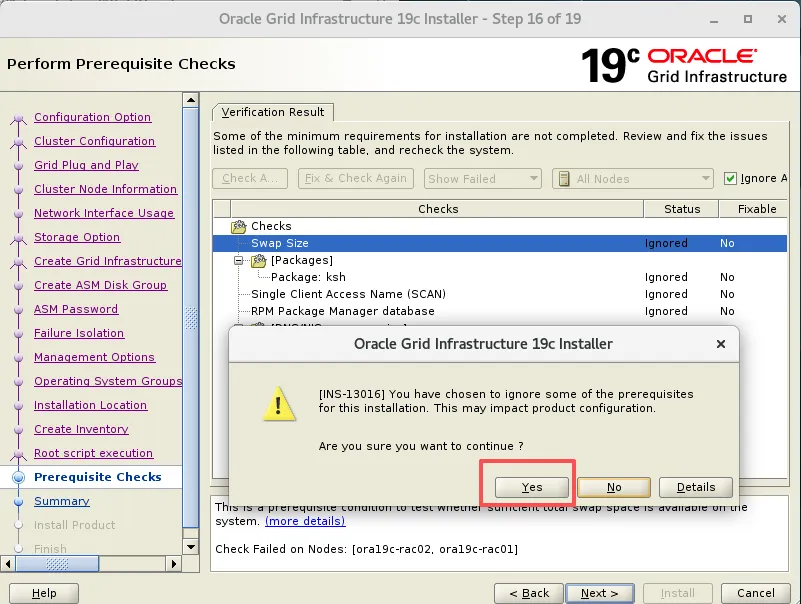Open the Summary step link
The image size is (801, 604).
point(62,501)
